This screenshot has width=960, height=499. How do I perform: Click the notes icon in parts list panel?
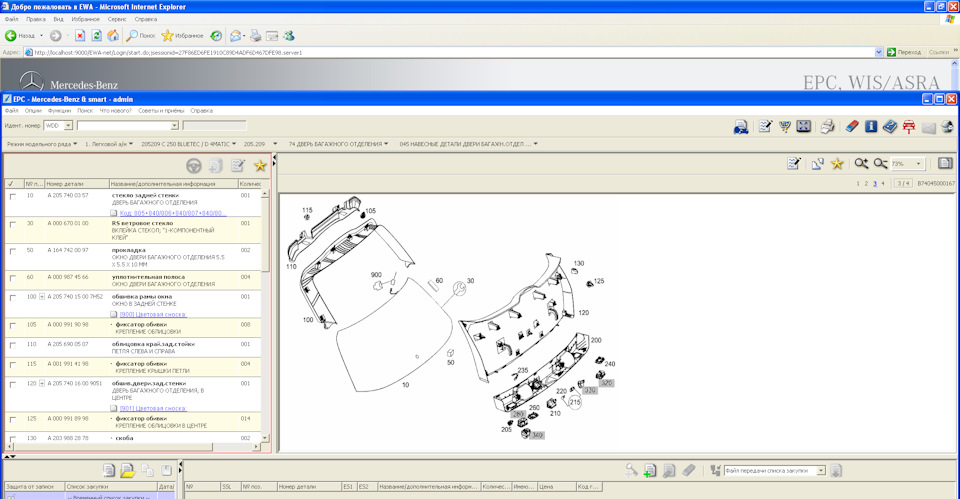(x=238, y=165)
